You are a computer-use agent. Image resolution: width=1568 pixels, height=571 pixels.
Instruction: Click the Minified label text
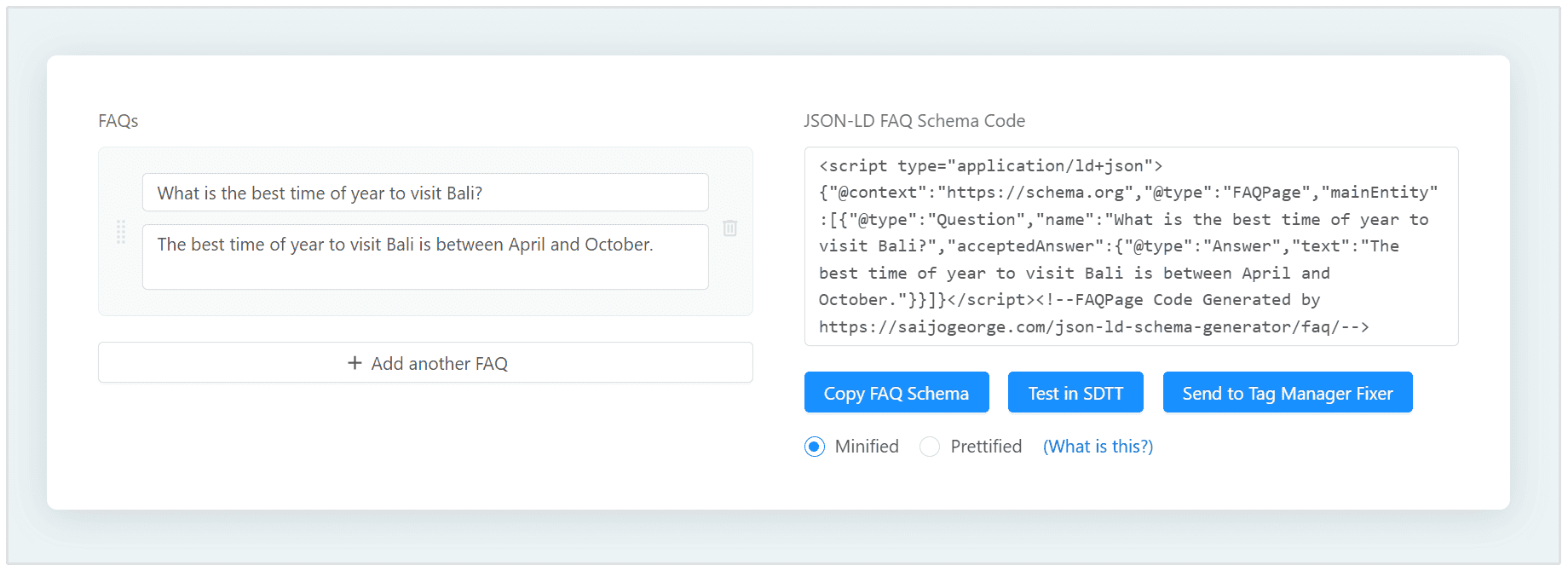[866, 446]
